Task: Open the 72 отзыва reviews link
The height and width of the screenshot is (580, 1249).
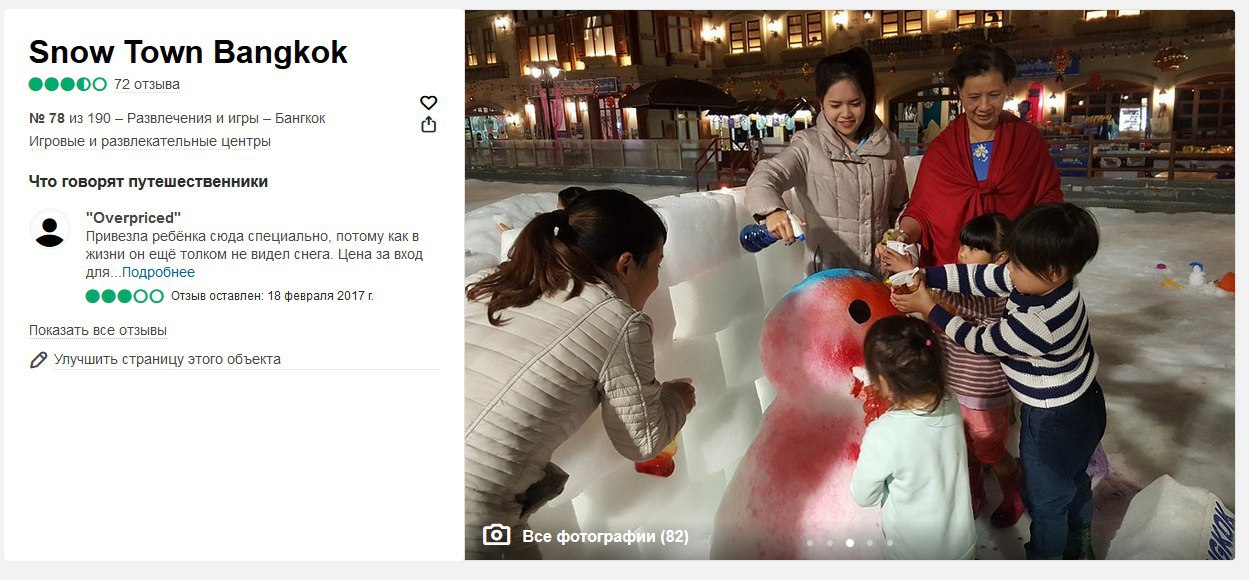Action: click(x=147, y=84)
